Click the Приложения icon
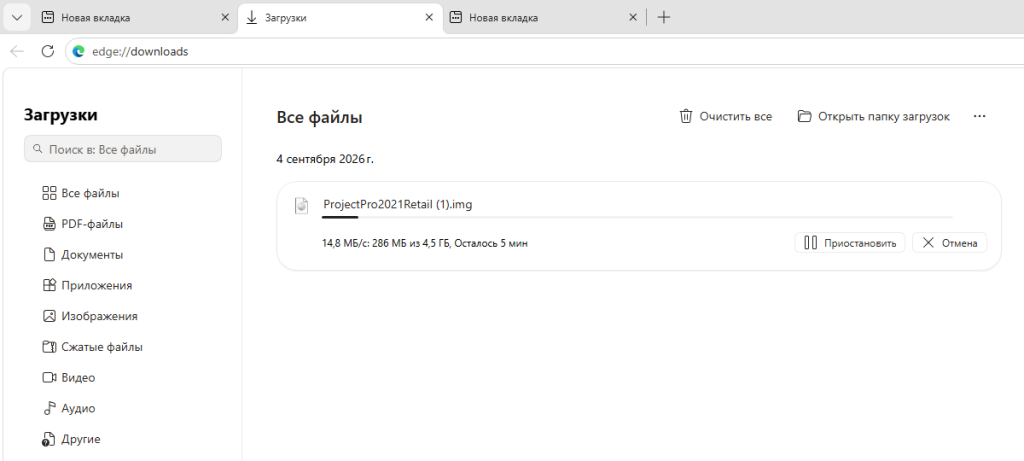This screenshot has height=461, width=1024. point(49,285)
